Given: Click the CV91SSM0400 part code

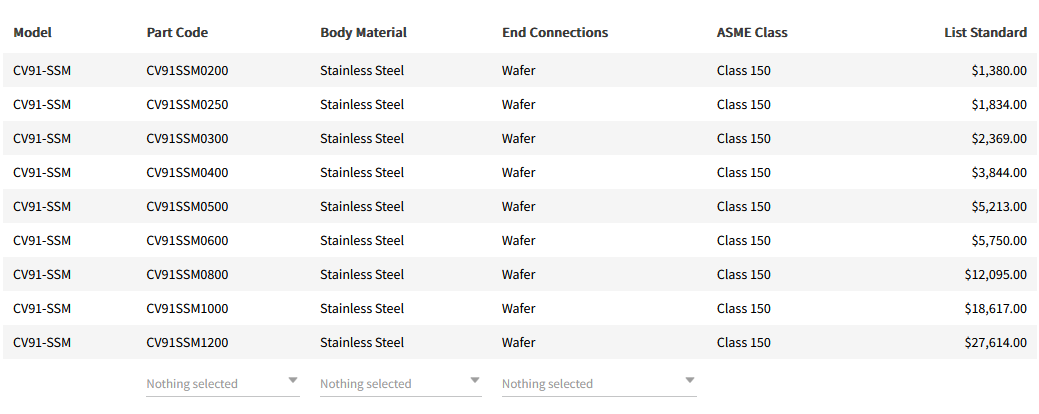Looking at the screenshot, I should tap(187, 172).
